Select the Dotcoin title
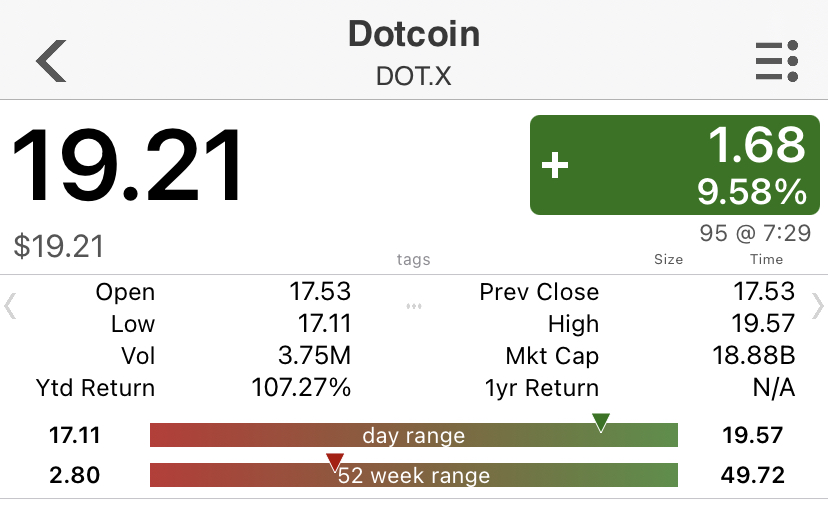The width and height of the screenshot is (828, 506). point(414,34)
